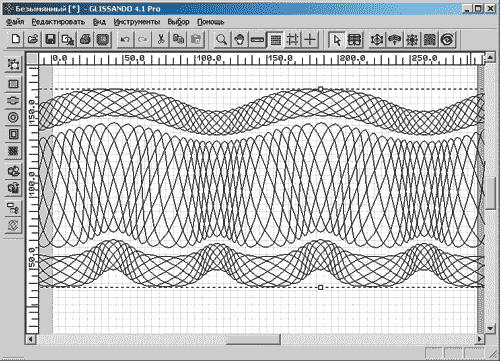Open the layout panel icon beside the pointer

354,40
